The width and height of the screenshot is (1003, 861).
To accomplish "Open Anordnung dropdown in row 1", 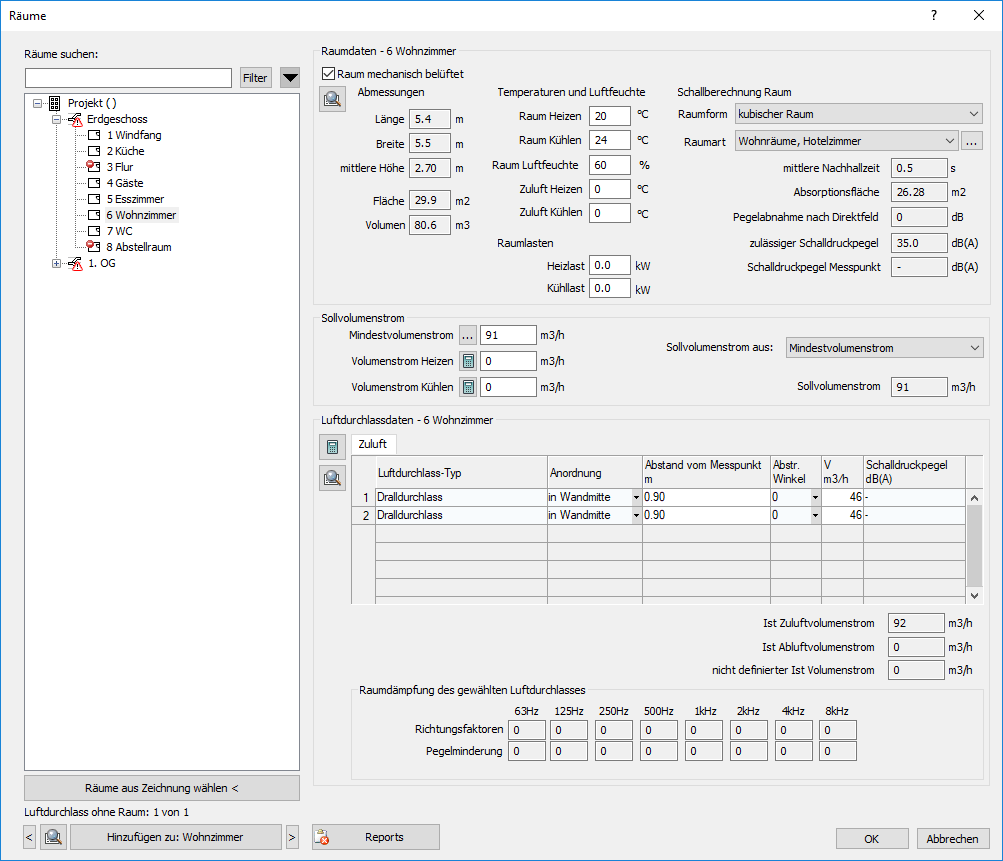I will coord(636,497).
